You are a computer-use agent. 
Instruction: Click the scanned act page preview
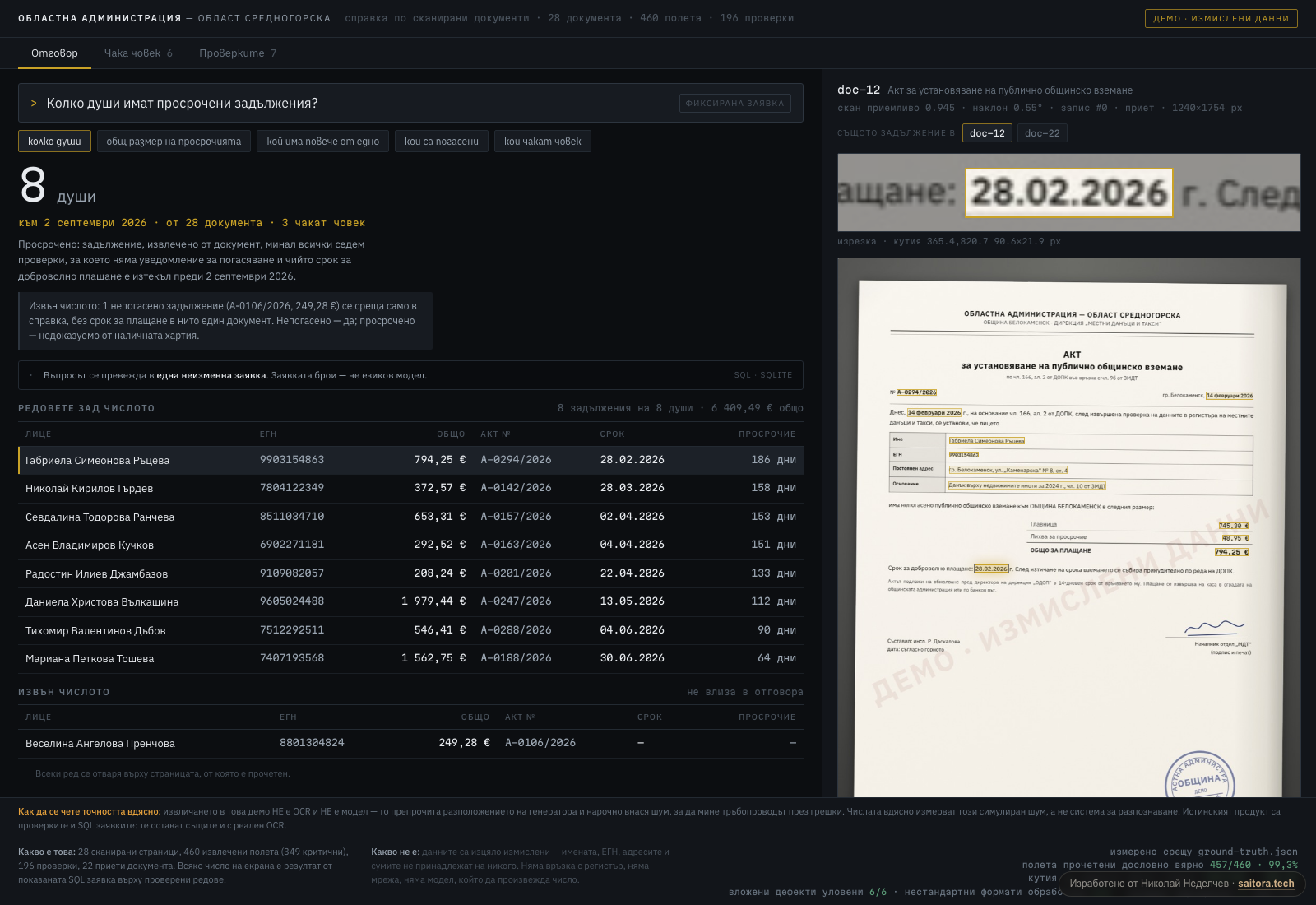tap(1069, 527)
